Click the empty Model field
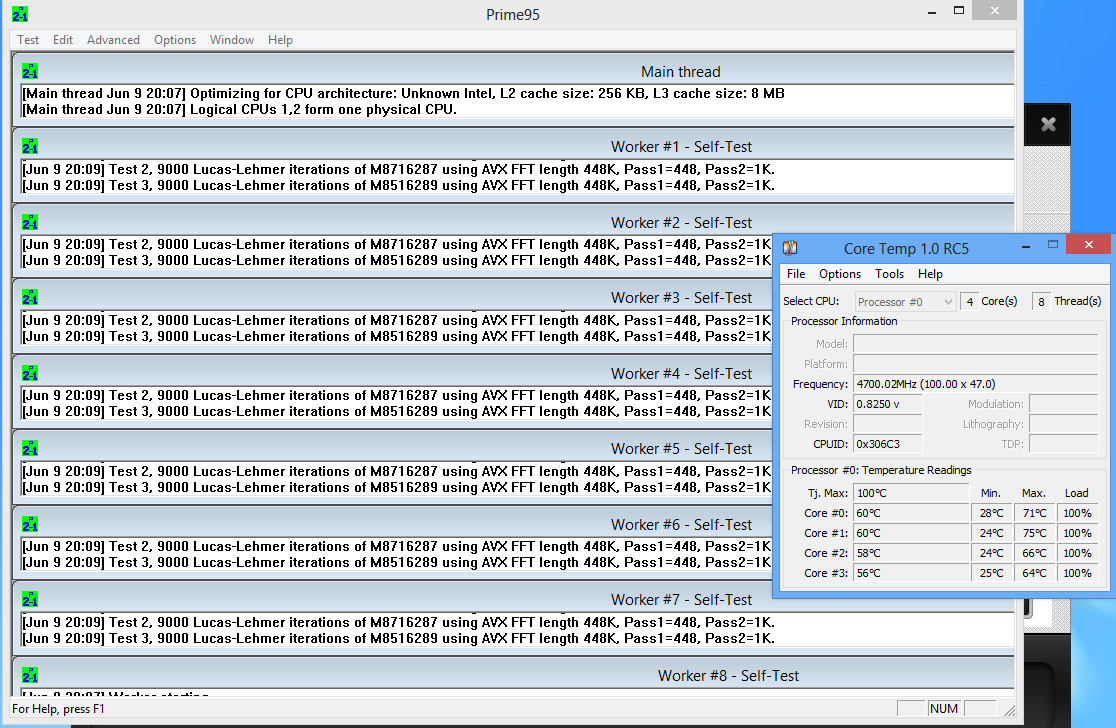Image resolution: width=1116 pixels, height=728 pixels. [975, 344]
